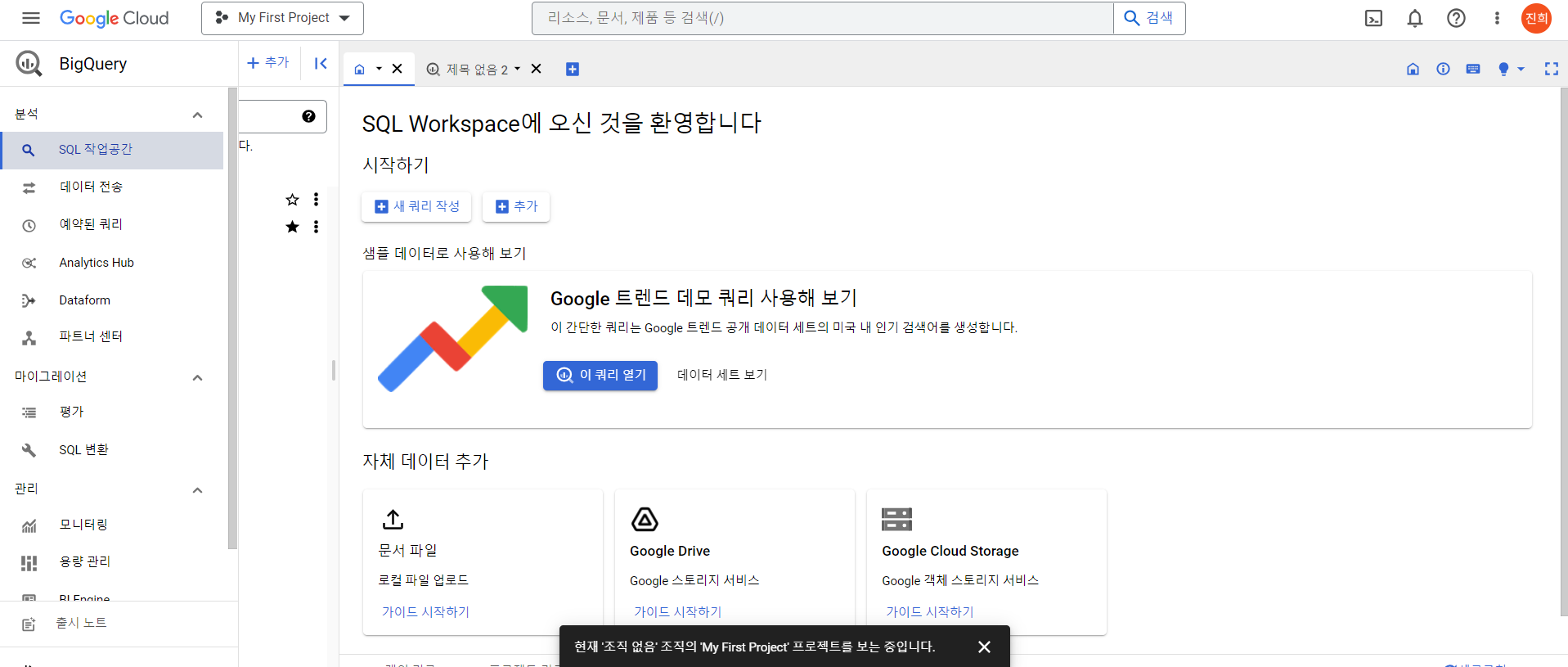Click the home icon in right toolbar
The image size is (1568, 667).
[x=1413, y=70]
